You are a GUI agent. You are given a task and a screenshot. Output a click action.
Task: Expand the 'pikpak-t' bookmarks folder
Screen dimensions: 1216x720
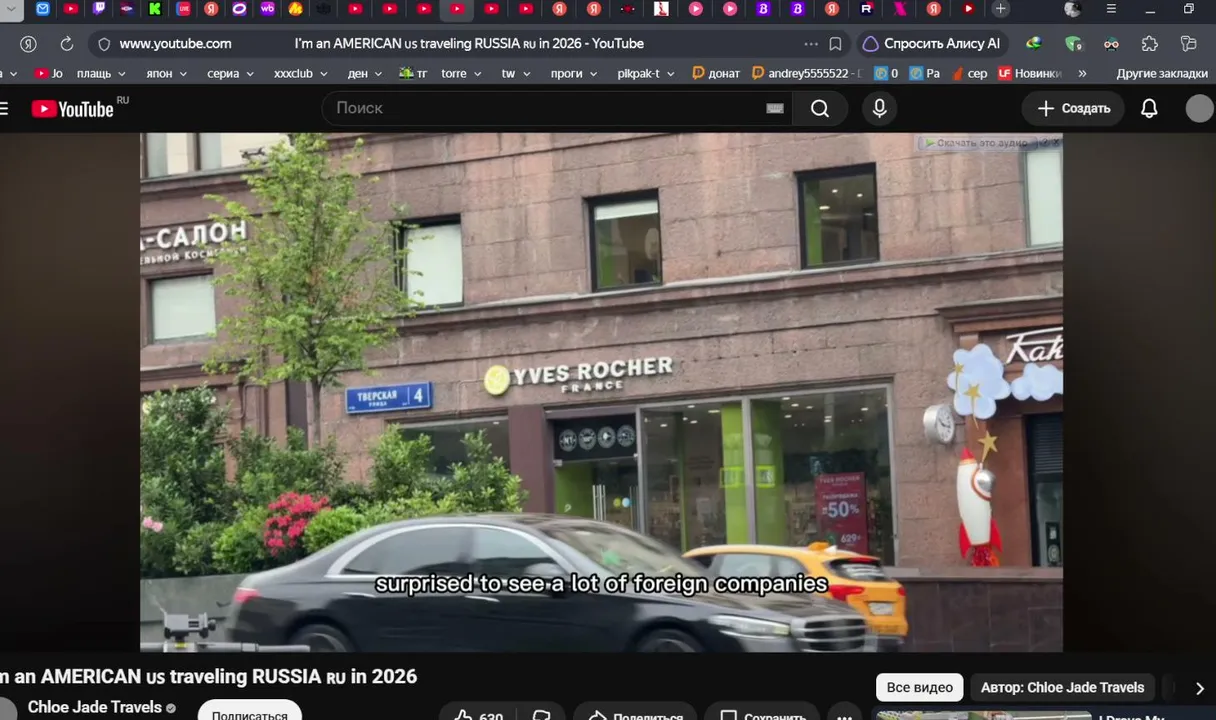pos(646,74)
